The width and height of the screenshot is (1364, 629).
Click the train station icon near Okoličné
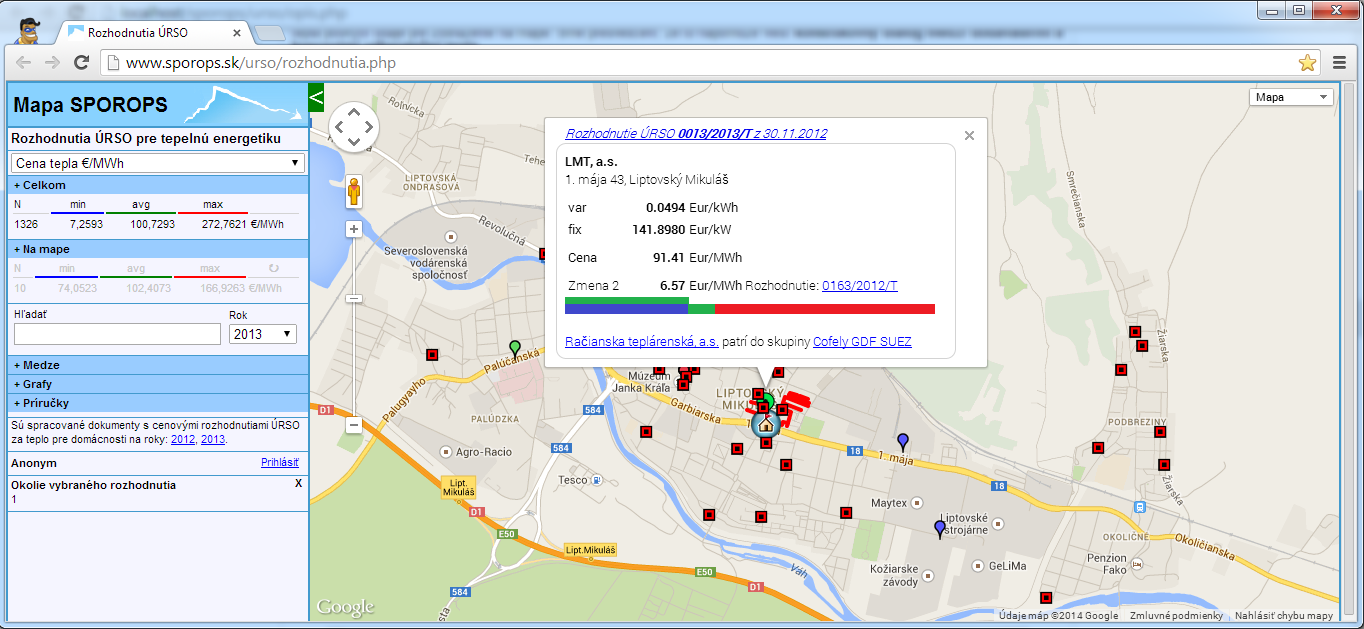coord(1140,507)
